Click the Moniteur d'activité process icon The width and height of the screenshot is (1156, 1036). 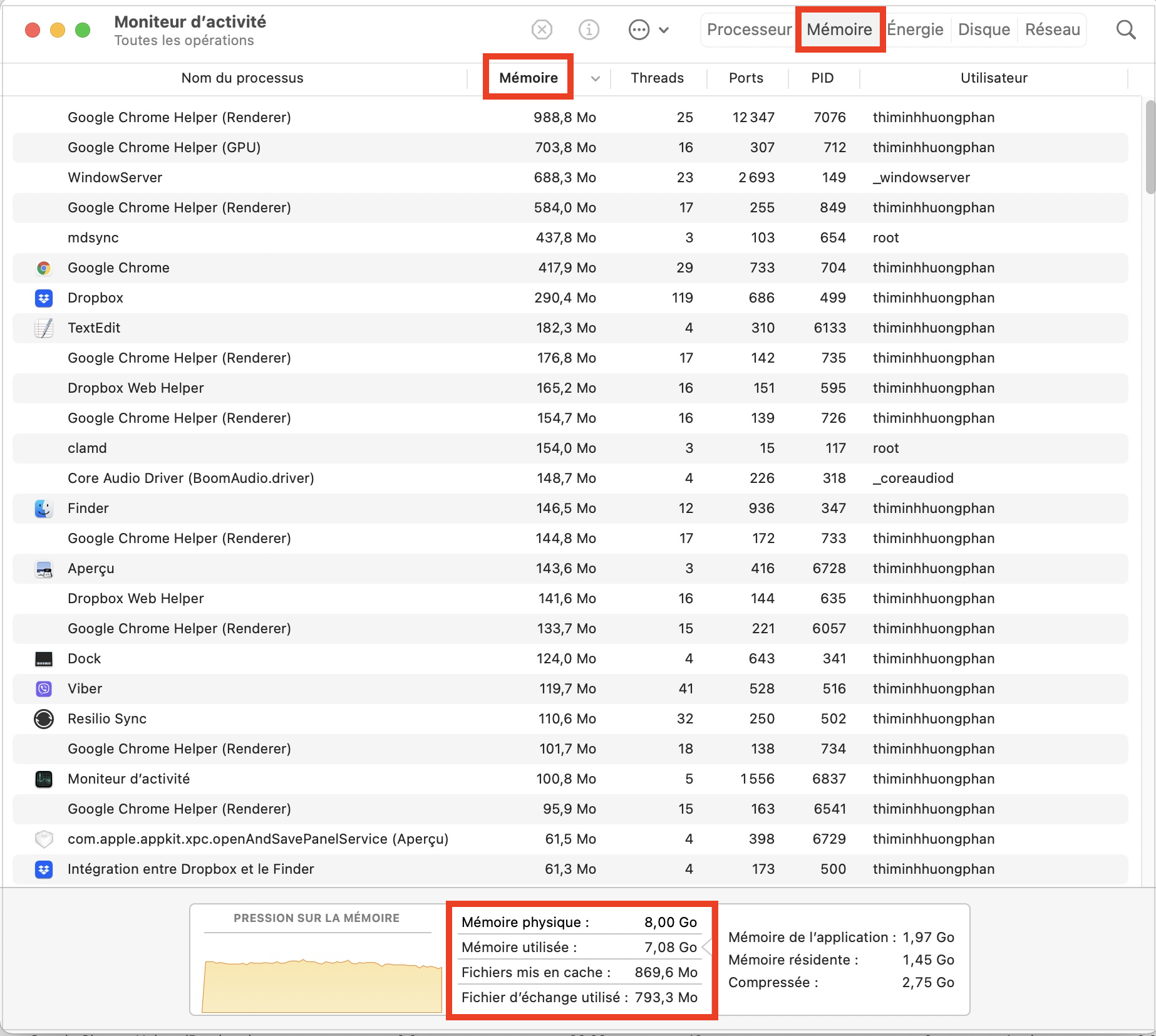click(x=43, y=779)
